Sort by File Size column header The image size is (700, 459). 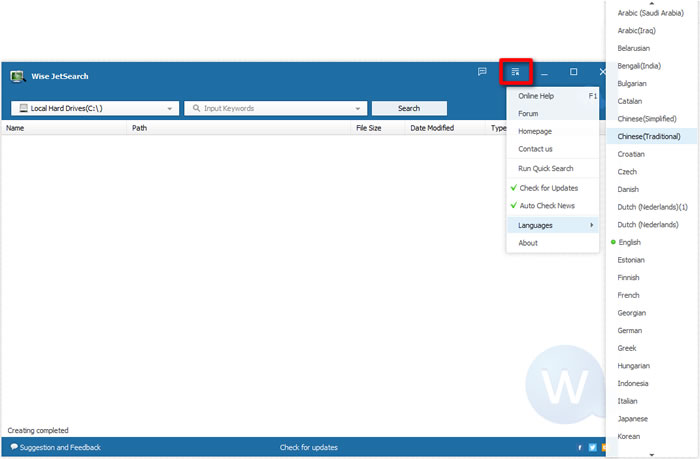click(x=378, y=128)
